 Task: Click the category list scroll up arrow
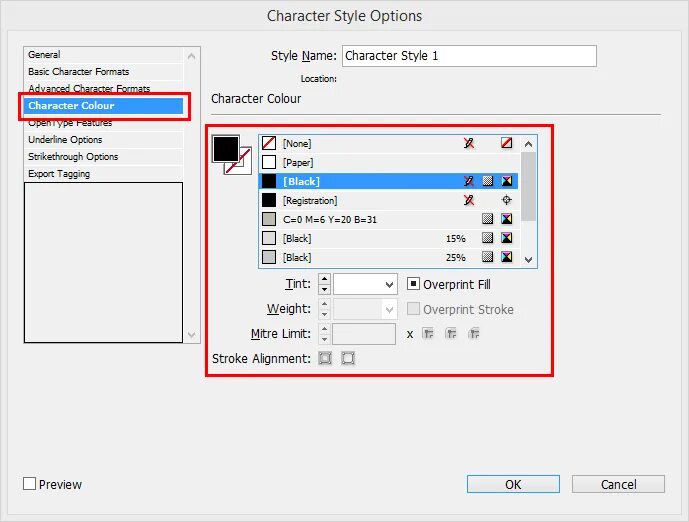tap(191, 56)
